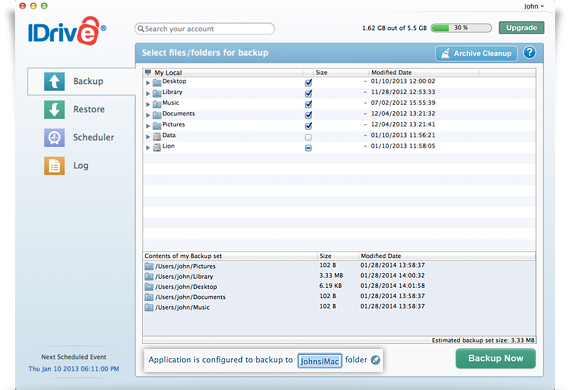Expand the Library folder tree
Image resolution: width=570 pixels, height=390 pixels.
click(x=148, y=93)
